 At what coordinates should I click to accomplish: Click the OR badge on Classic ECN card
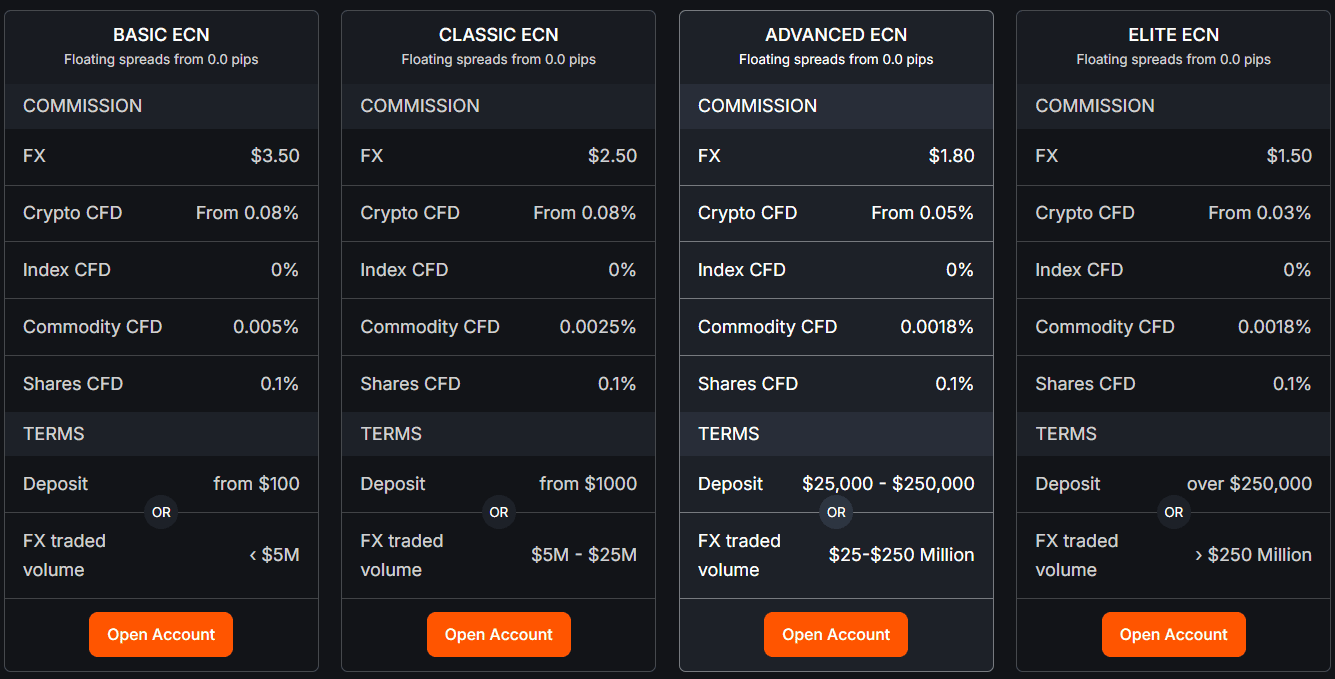[499, 512]
